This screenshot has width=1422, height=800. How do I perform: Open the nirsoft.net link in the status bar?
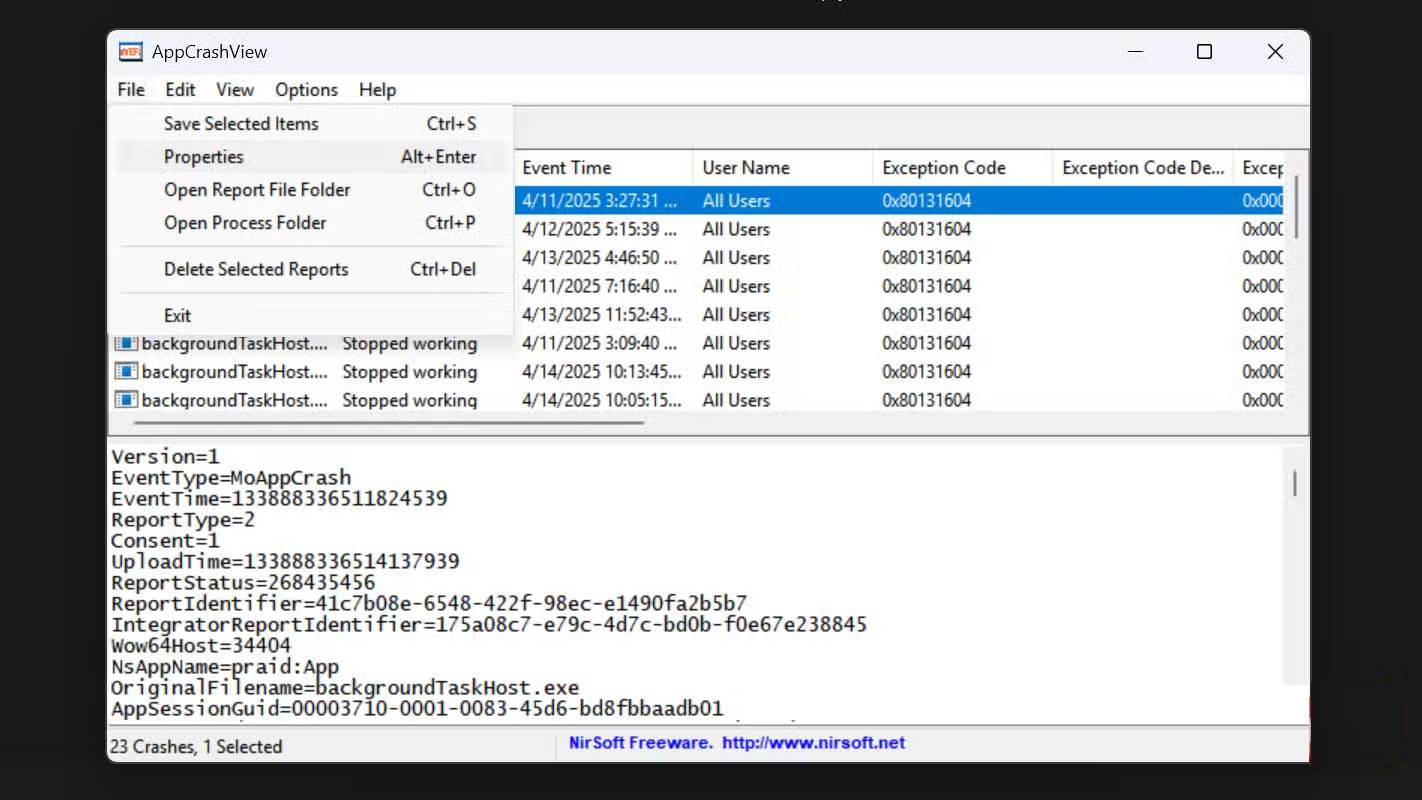pos(813,743)
